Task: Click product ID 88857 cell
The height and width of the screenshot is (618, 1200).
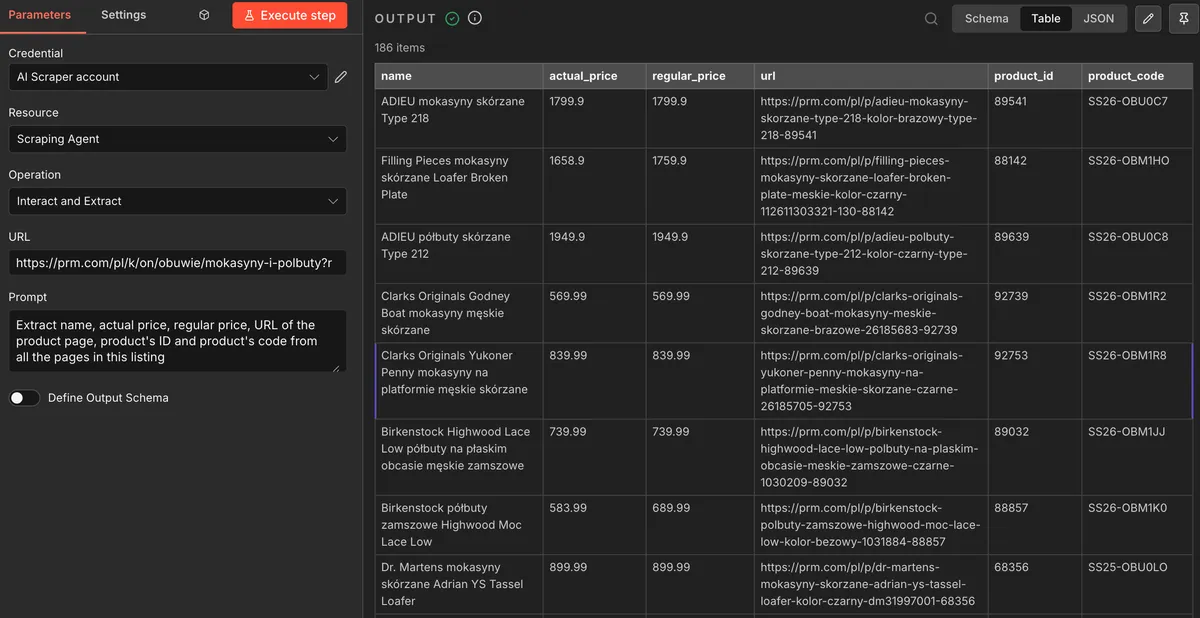Action: tap(1034, 525)
